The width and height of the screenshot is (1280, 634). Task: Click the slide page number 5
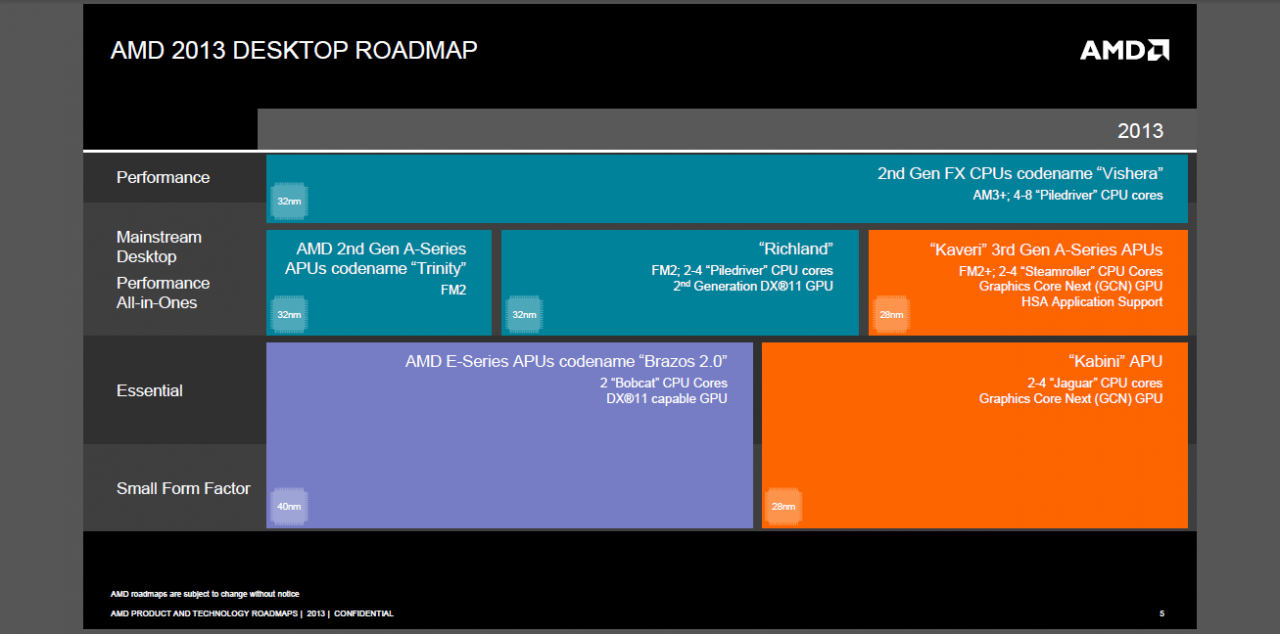click(x=1161, y=613)
